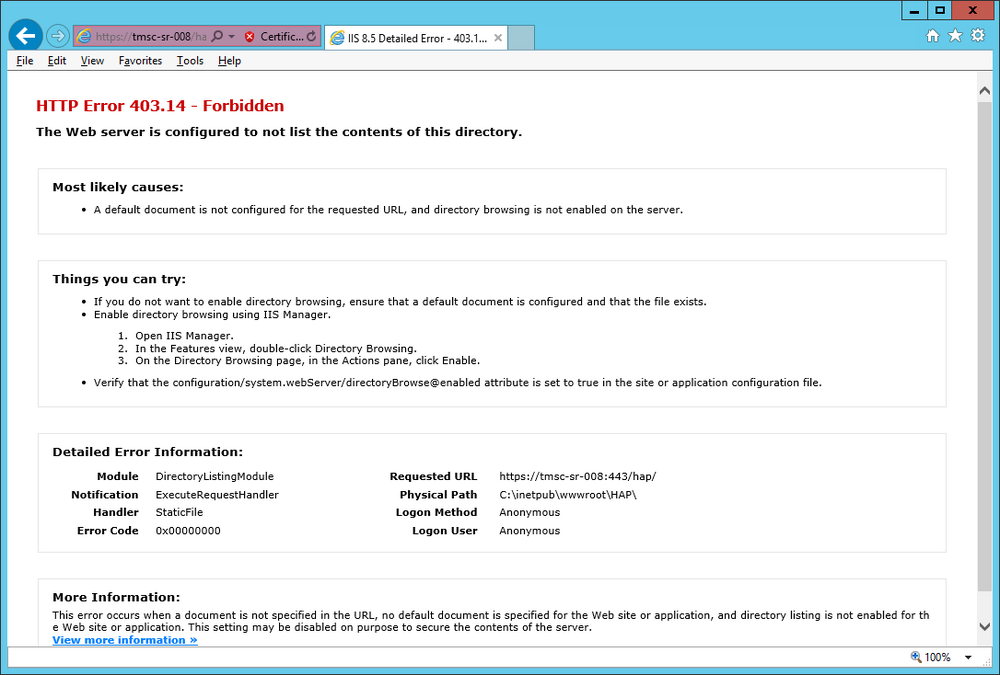Click the ExecuteRequestHandler notification value
The image size is (1000, 675).
pos(217,494)
